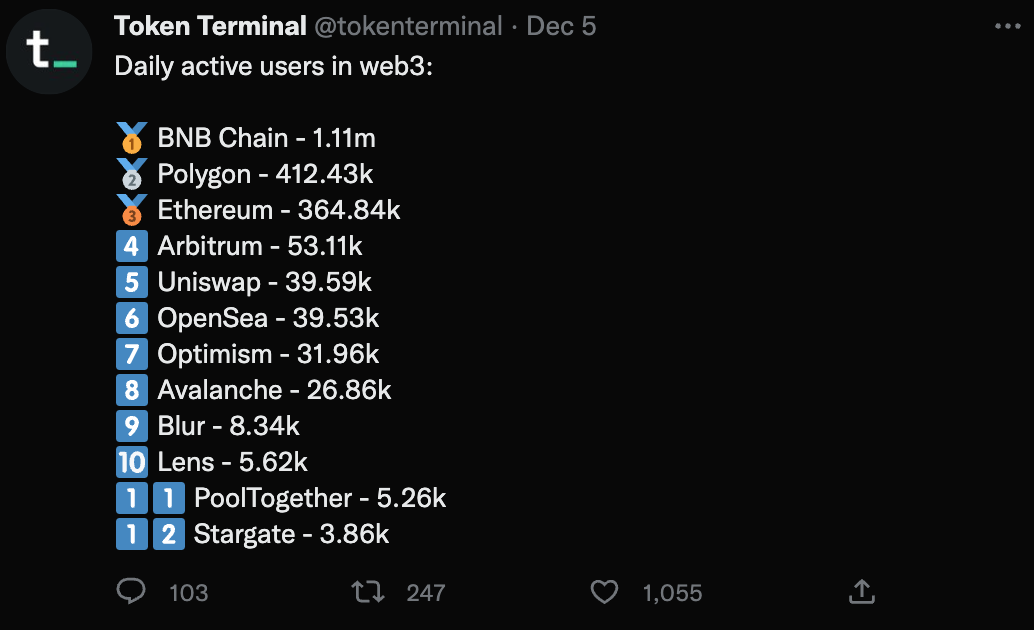Viewport: 1034px width, 630px height.
Task: Click the 'BNB Chain - 1.11m' line
Action: [x=266, y=138]
